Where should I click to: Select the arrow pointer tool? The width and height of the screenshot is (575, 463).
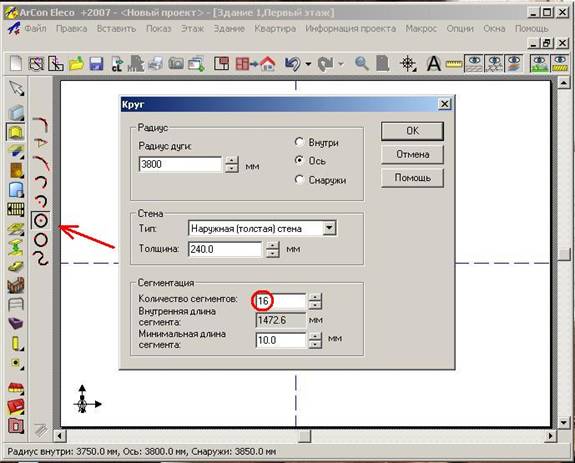pos(17,88)
